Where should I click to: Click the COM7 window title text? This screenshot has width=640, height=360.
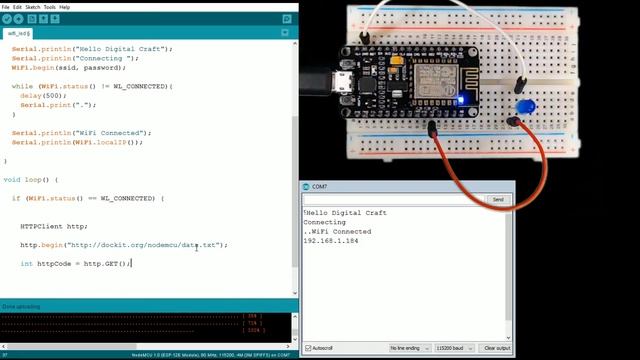319,187
